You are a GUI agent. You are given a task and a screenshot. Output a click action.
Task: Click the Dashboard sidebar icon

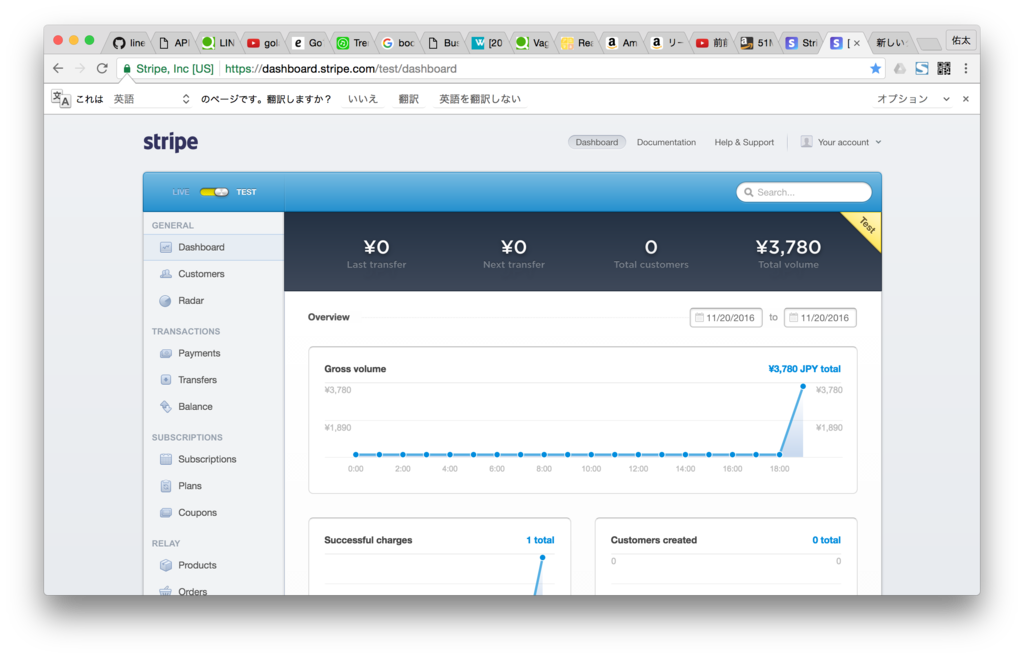point(166,247)
